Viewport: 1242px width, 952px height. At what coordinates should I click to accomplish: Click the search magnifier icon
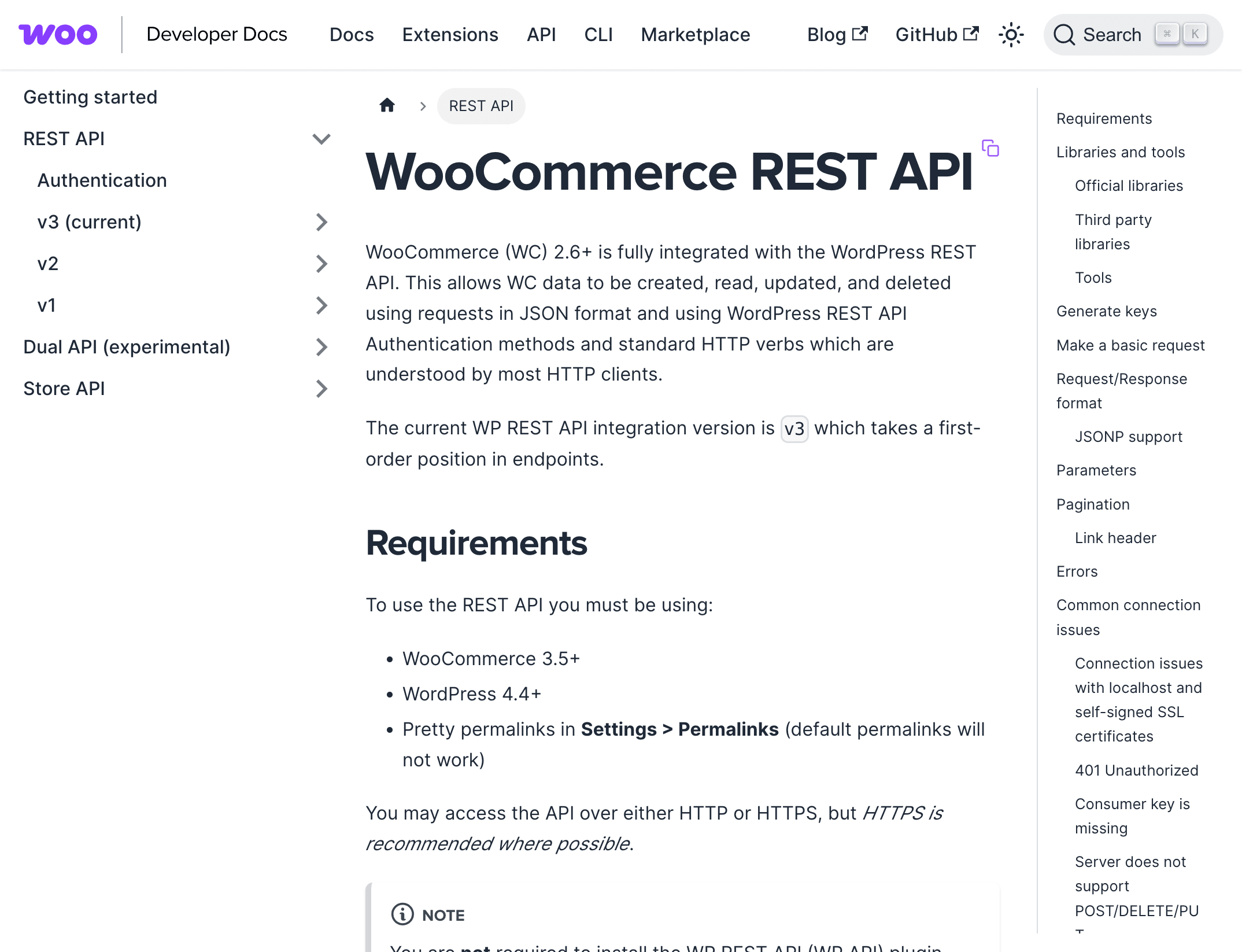pos(1064,35)
